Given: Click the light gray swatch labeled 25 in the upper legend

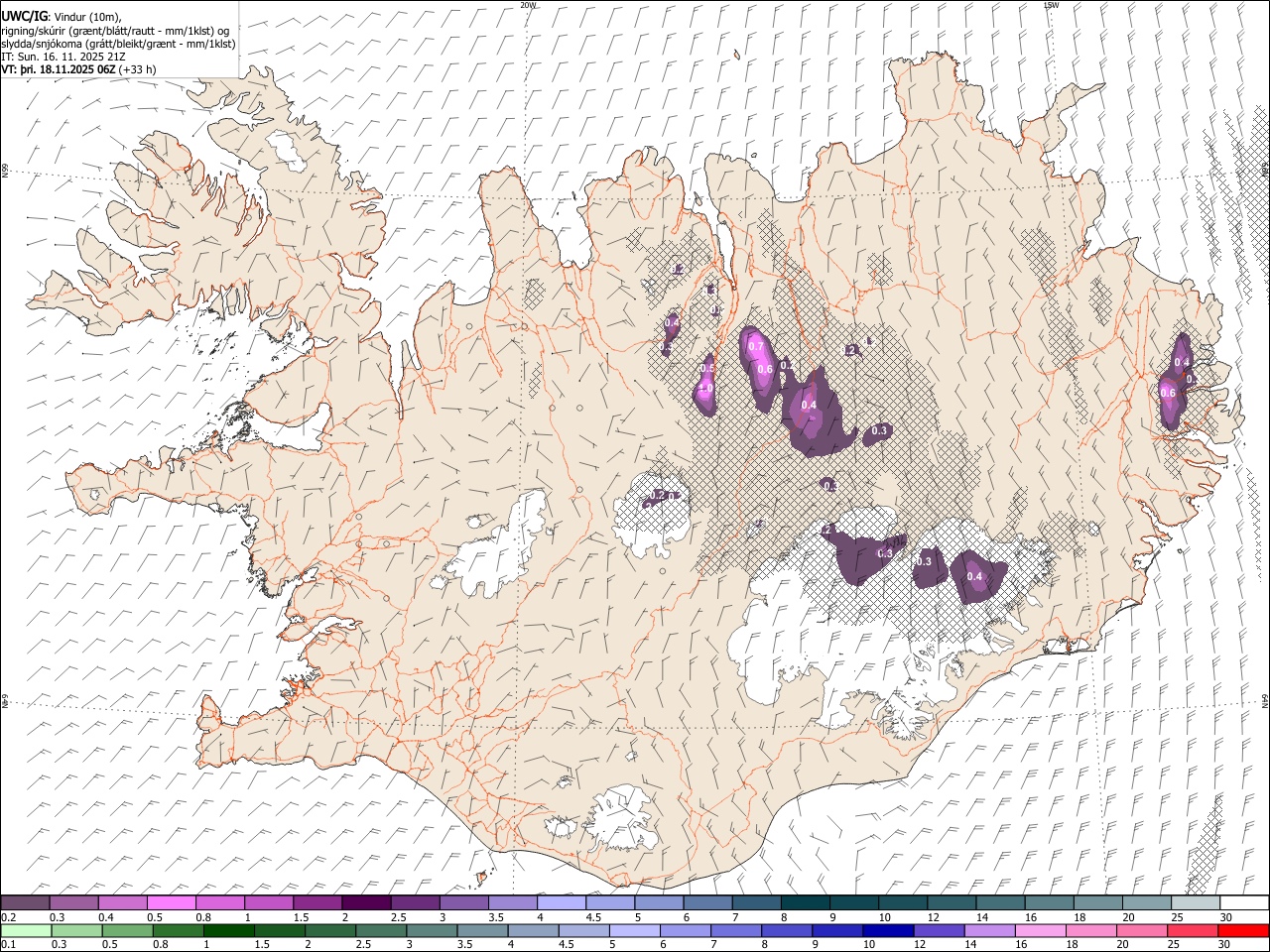Looking at the screenshot, I should pos(1196,902).
